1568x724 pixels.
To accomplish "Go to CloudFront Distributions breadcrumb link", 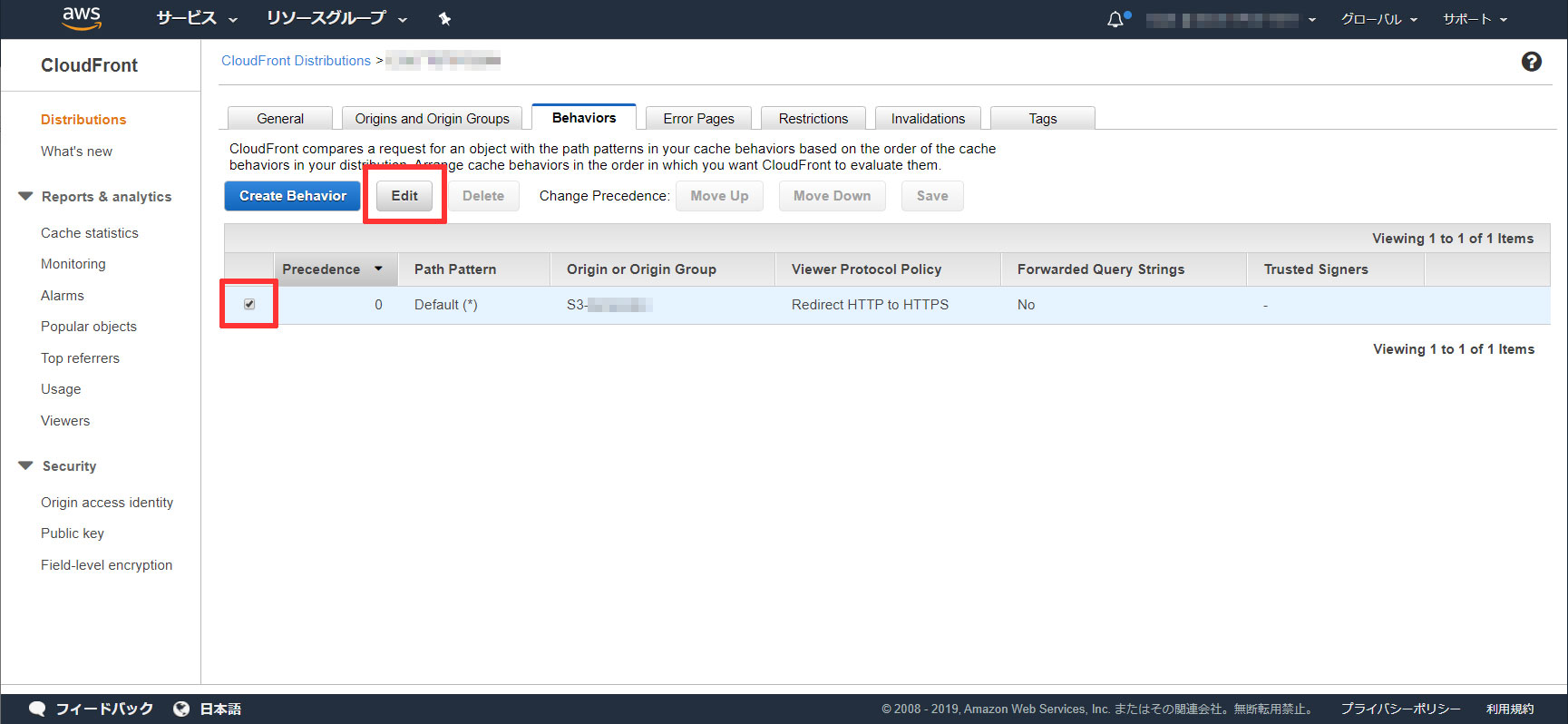I will tap(296, 61).
